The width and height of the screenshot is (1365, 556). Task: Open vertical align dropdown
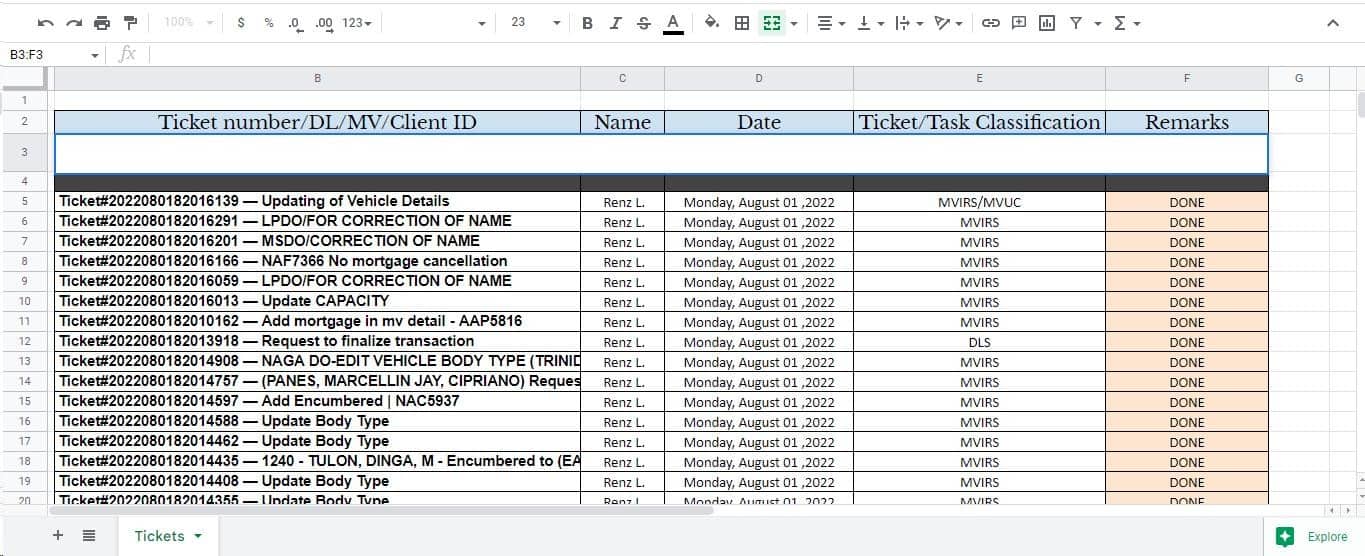point(870,23)
